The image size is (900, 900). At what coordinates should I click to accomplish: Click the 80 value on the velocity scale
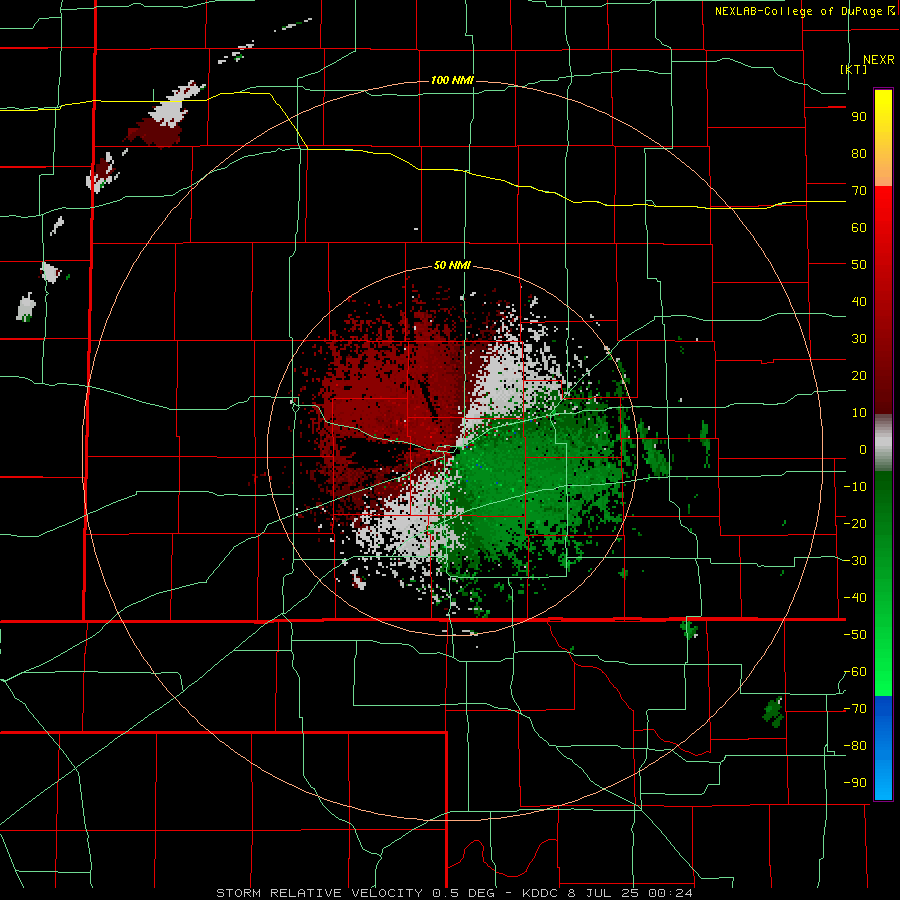859,154
